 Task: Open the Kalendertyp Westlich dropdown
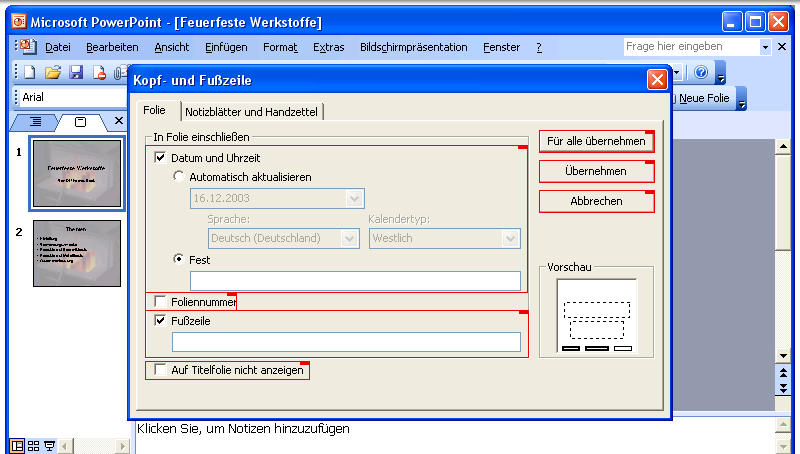pos(510,238)
